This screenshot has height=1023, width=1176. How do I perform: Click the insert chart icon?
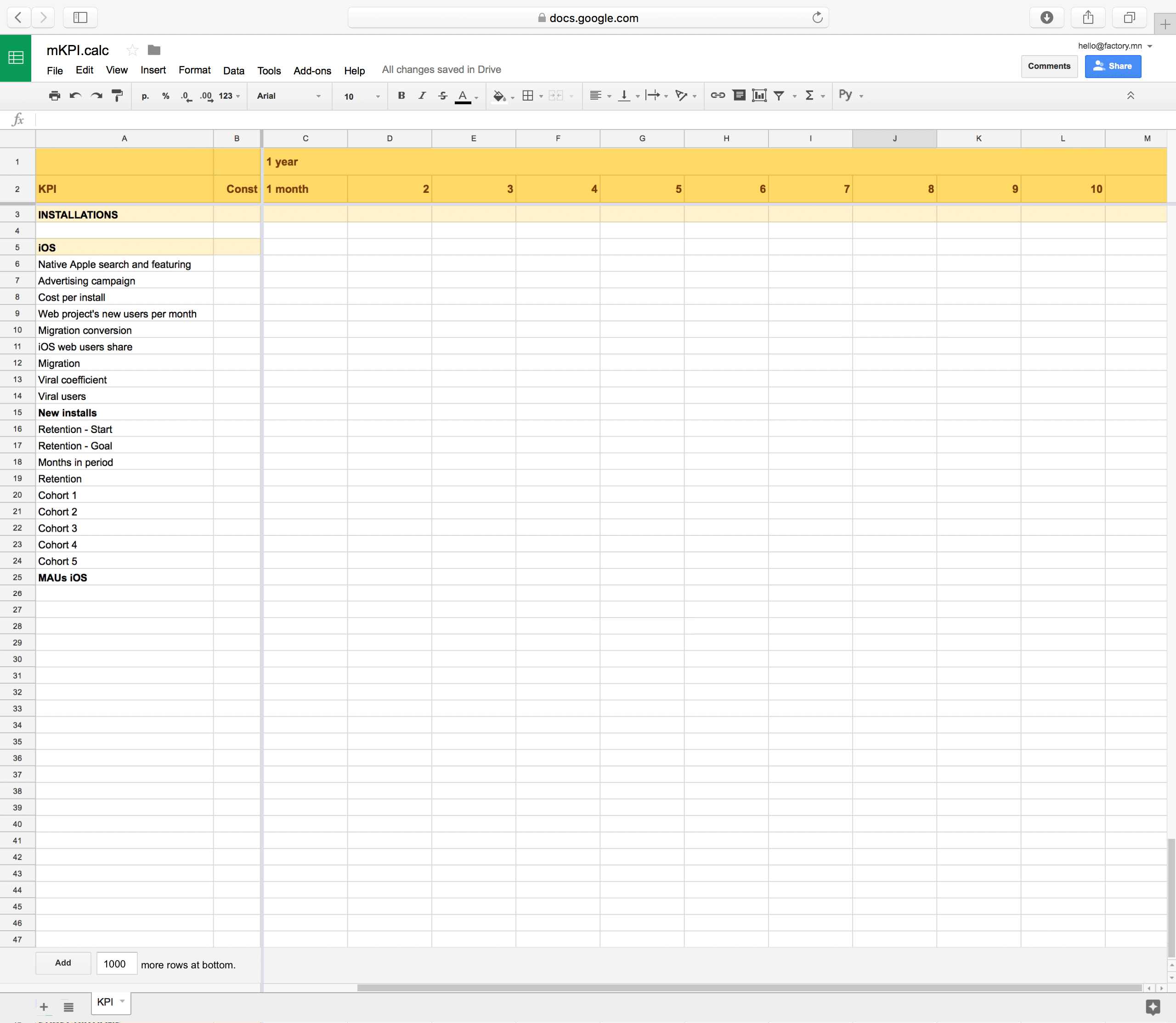759,96
